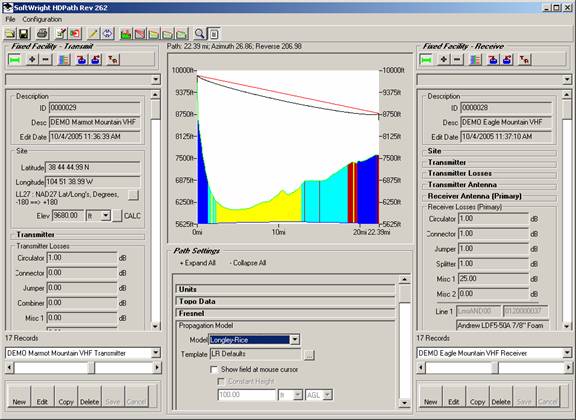Click the green fit-width icon in Receive panel
The height and width of the screenshot is (420, 576).
pos(426,59)
